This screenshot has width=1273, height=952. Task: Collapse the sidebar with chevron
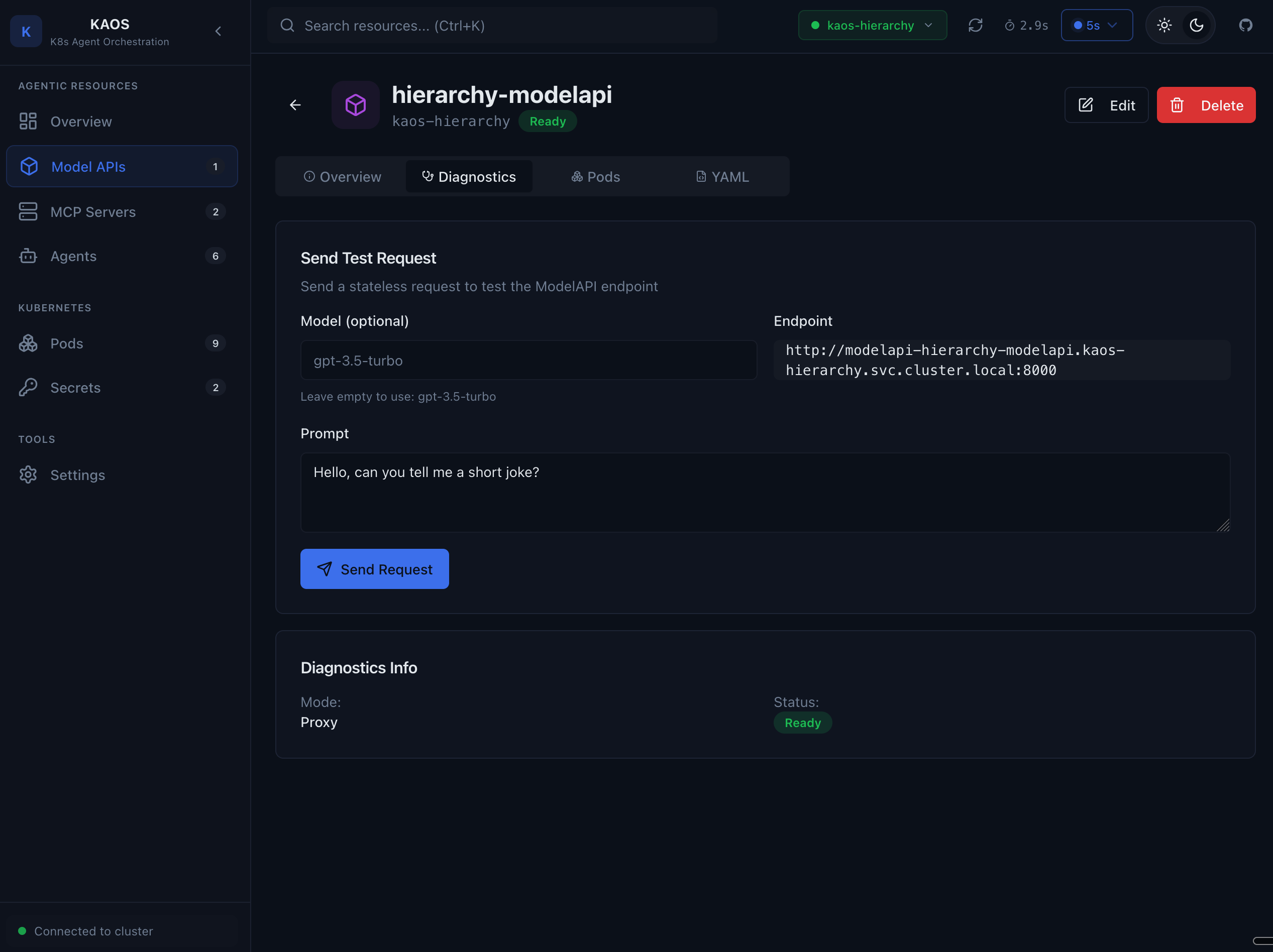coord(218,31)
